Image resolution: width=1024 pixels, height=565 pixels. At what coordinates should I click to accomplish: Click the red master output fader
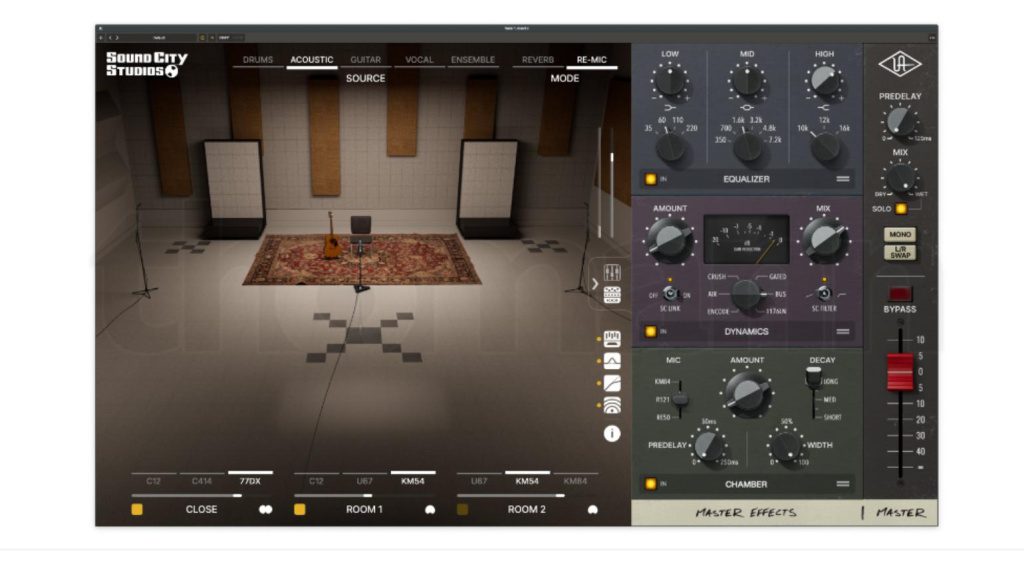pos(900,372)
